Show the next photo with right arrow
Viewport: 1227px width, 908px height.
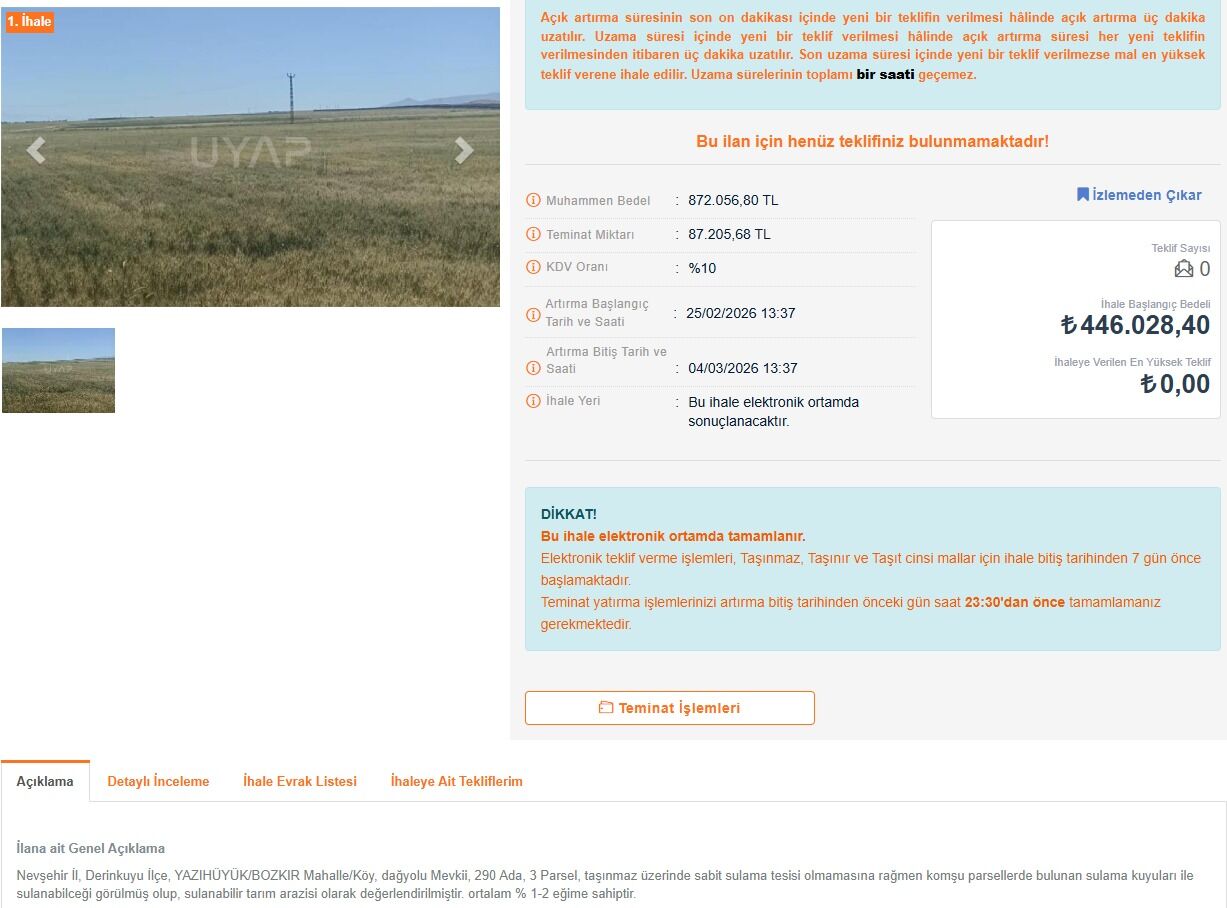463,150
